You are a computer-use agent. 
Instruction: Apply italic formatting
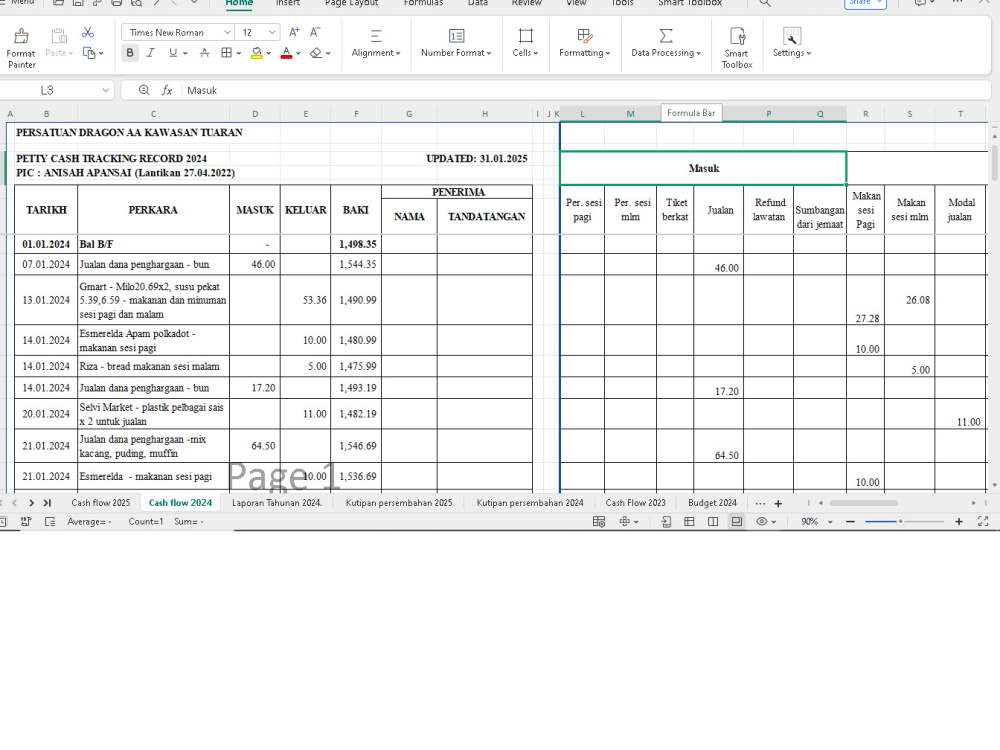[x=151, y=53]
